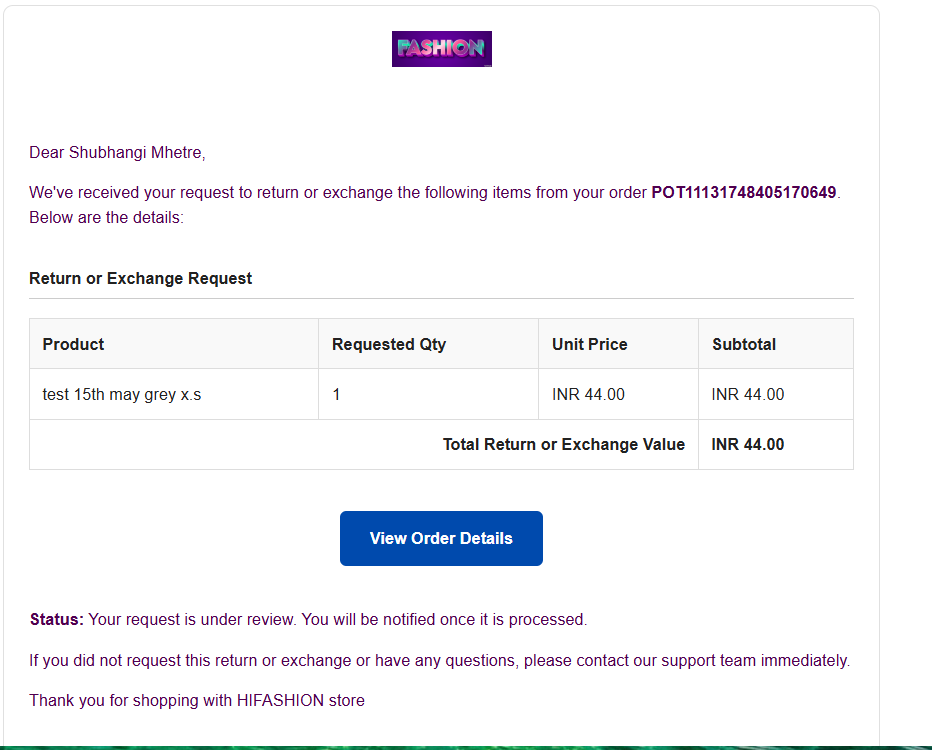Screen dimensions: 932x750
Task: Click the Unit Price column header
Action: tap(590, 344)
